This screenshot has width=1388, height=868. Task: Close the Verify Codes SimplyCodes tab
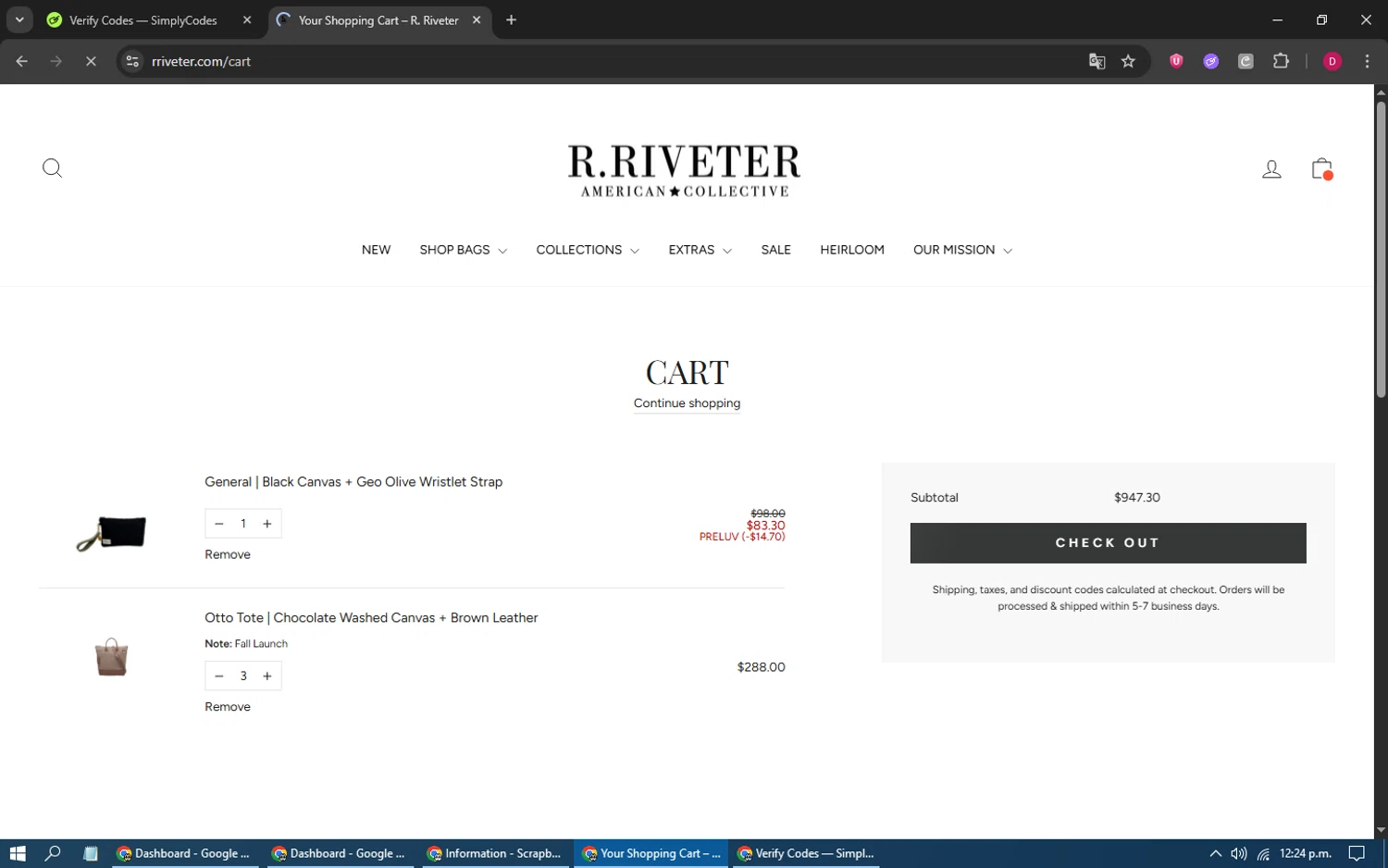click(x=247, y=20)
